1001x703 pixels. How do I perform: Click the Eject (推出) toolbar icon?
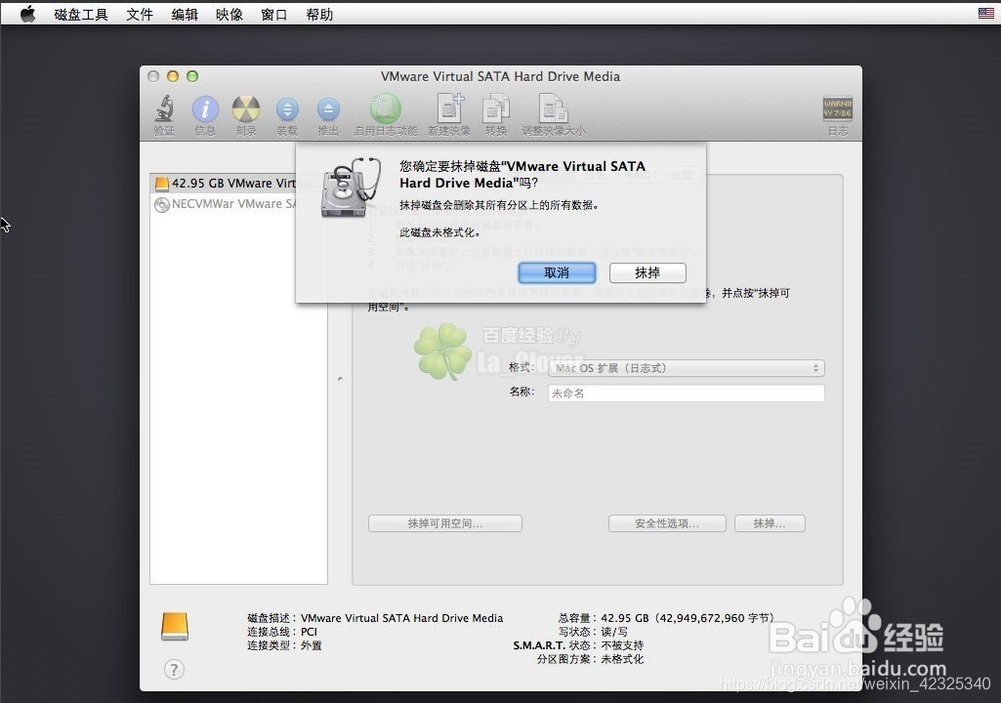tap(328, 109)
